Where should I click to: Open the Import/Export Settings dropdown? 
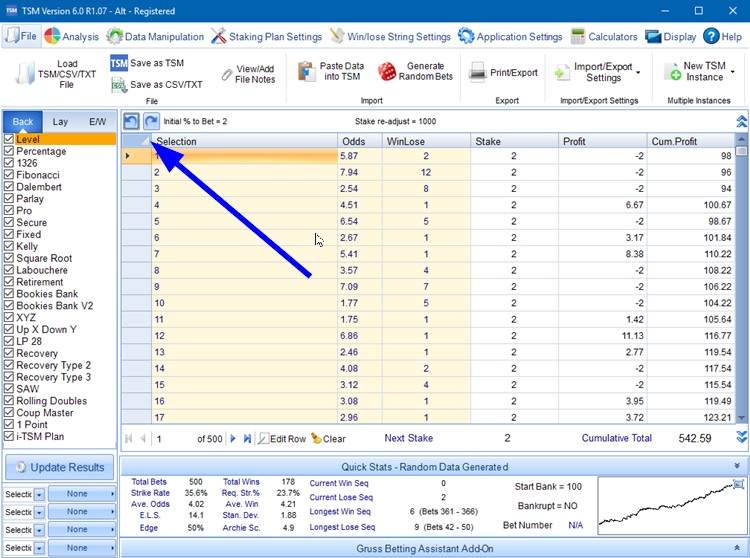coord(638,72)
